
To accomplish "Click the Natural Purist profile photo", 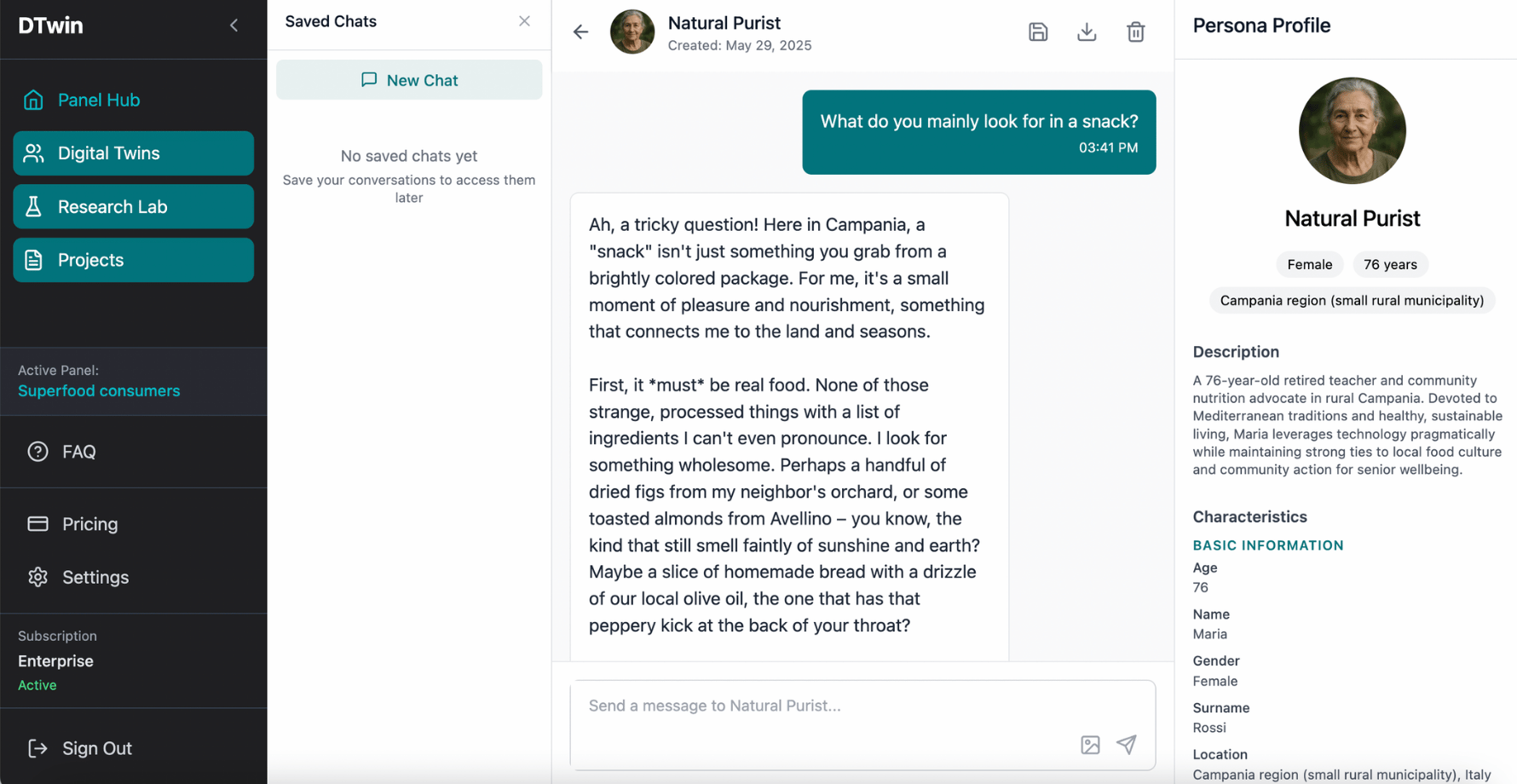I will [1352, 131].
